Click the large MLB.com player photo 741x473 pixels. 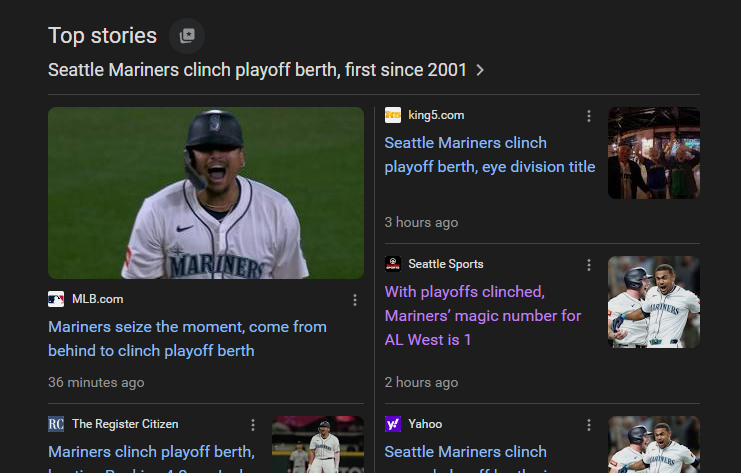(x=206, y=193)
